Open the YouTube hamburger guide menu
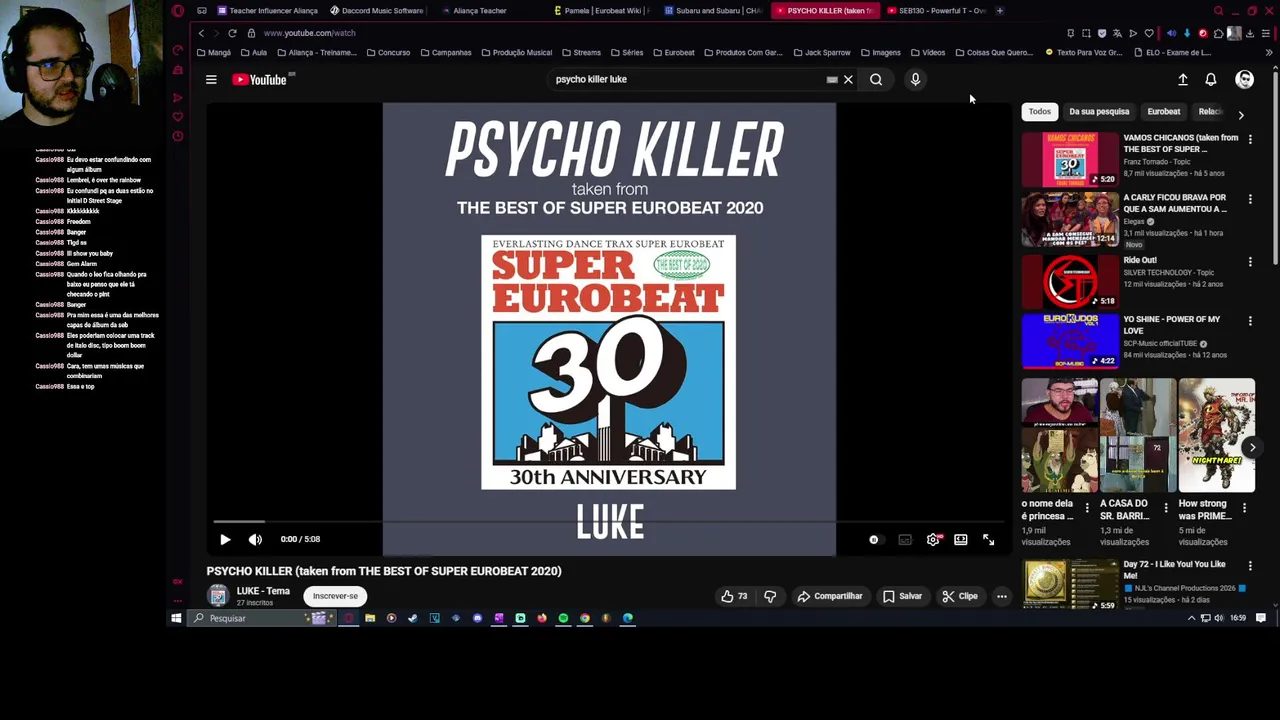The width and height of the screenshot is (1280, 720). pyautogui.click(x=211, y=79)
